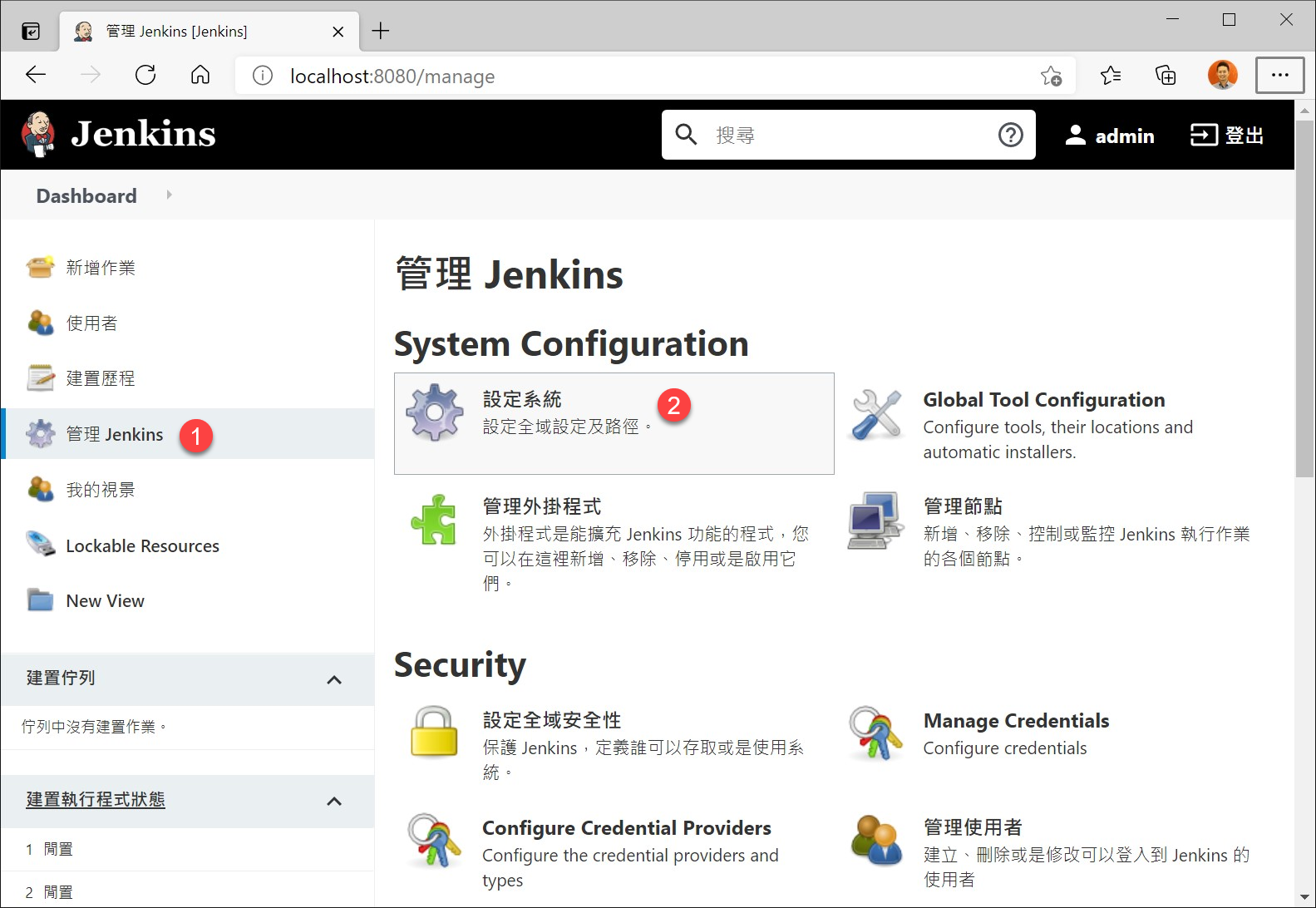This screenshot has height=908, width=1316.
Task: Click the 使用者 people icon in the sidebar
Action: click(x=40, y=323)
